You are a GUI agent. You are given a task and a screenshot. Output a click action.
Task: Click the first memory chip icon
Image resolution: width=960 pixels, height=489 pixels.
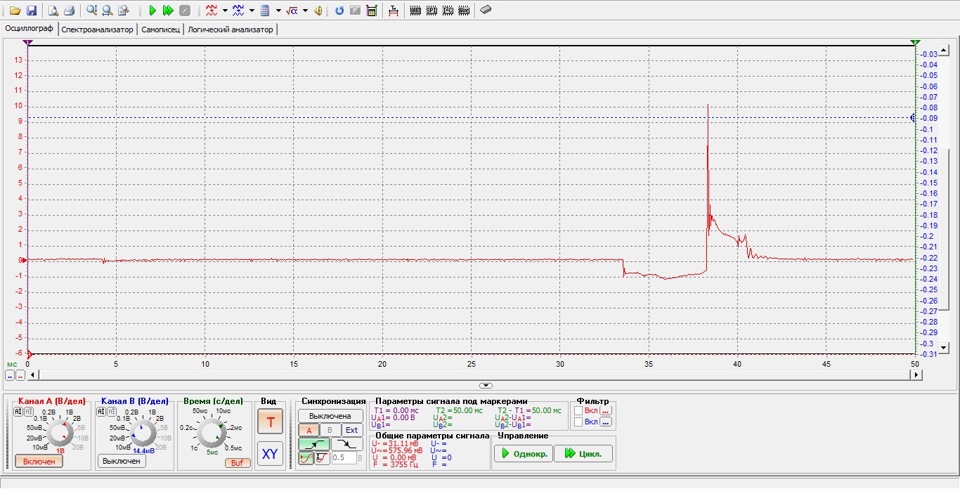click(416, 10)
